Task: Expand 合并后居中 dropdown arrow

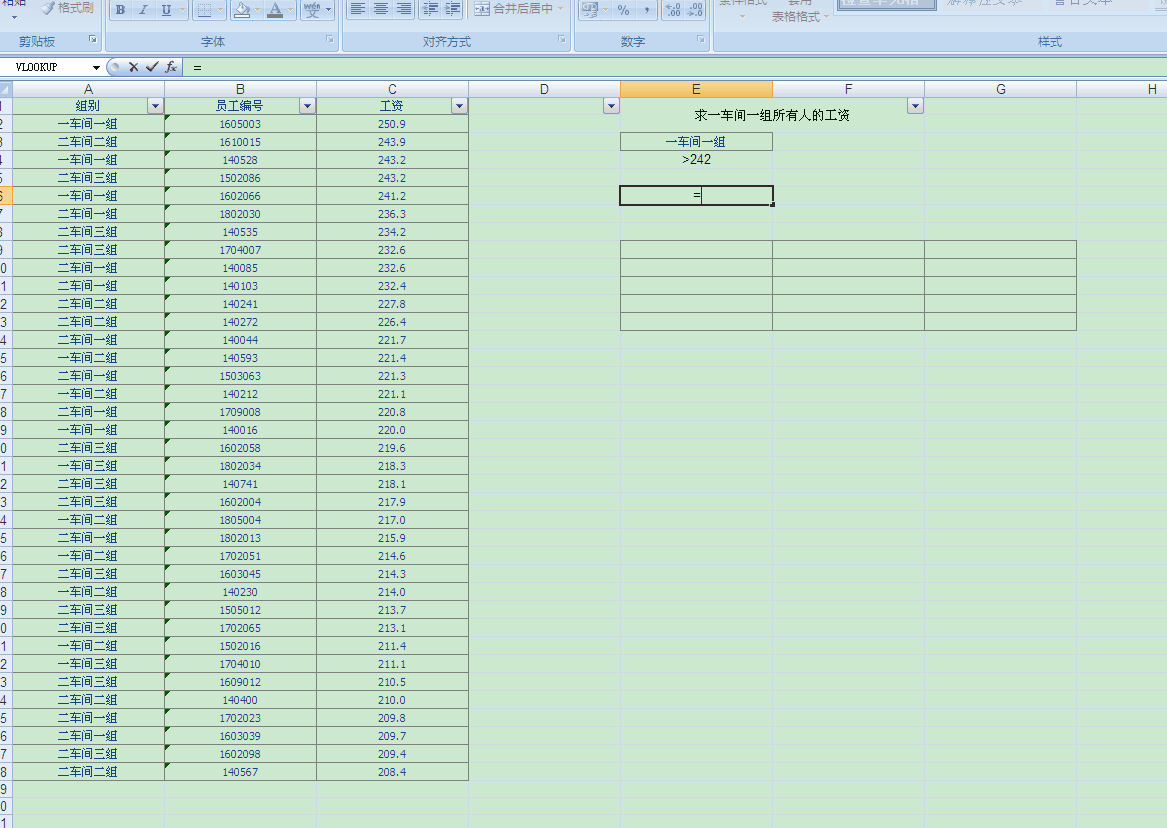Action: [560, 9]
